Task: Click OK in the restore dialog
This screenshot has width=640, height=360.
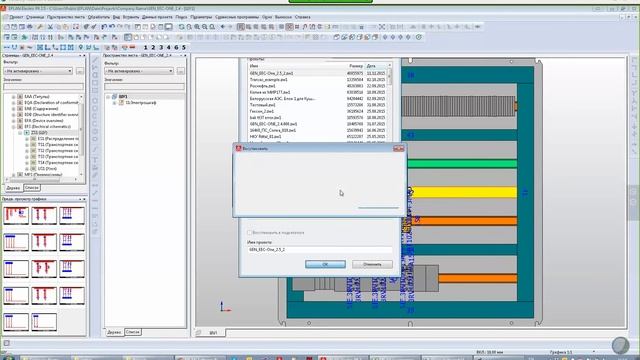Action: pos(325,264)
